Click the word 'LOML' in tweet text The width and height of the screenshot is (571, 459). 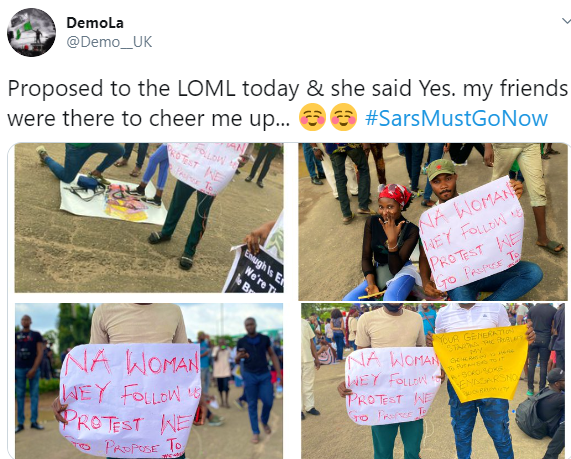click(206, 89)
